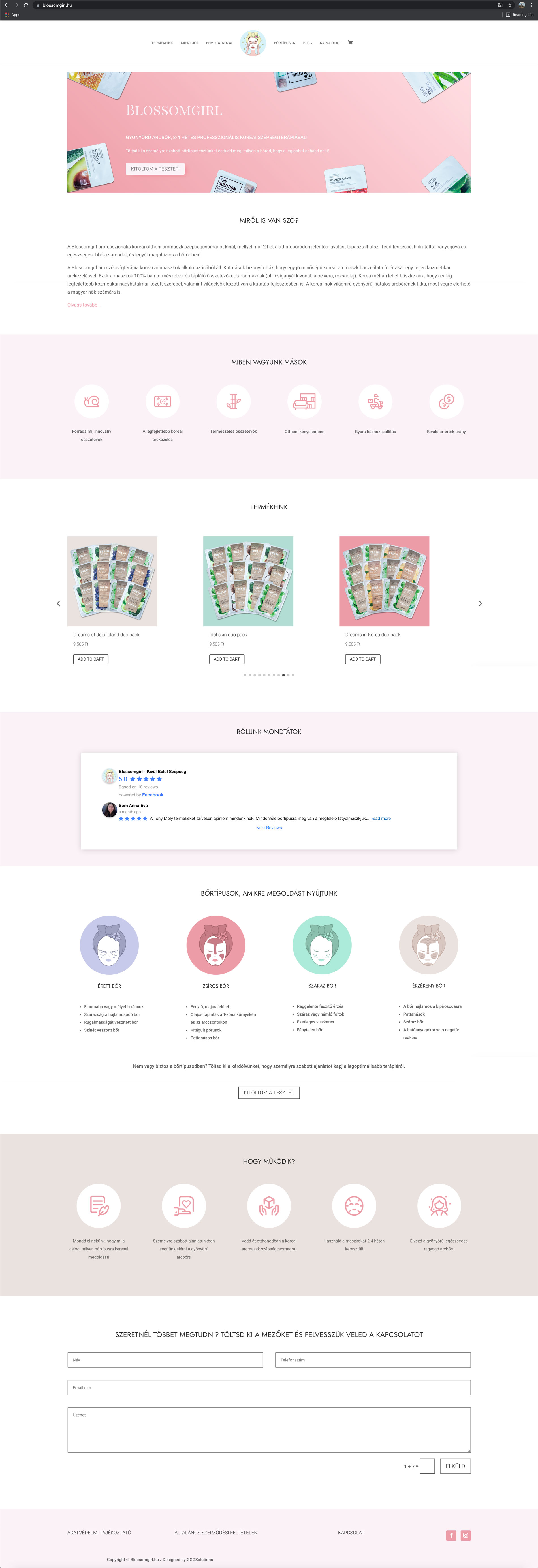Click the snail icon for innovative ingredients

pyautogui.click(x=91, y=402)
